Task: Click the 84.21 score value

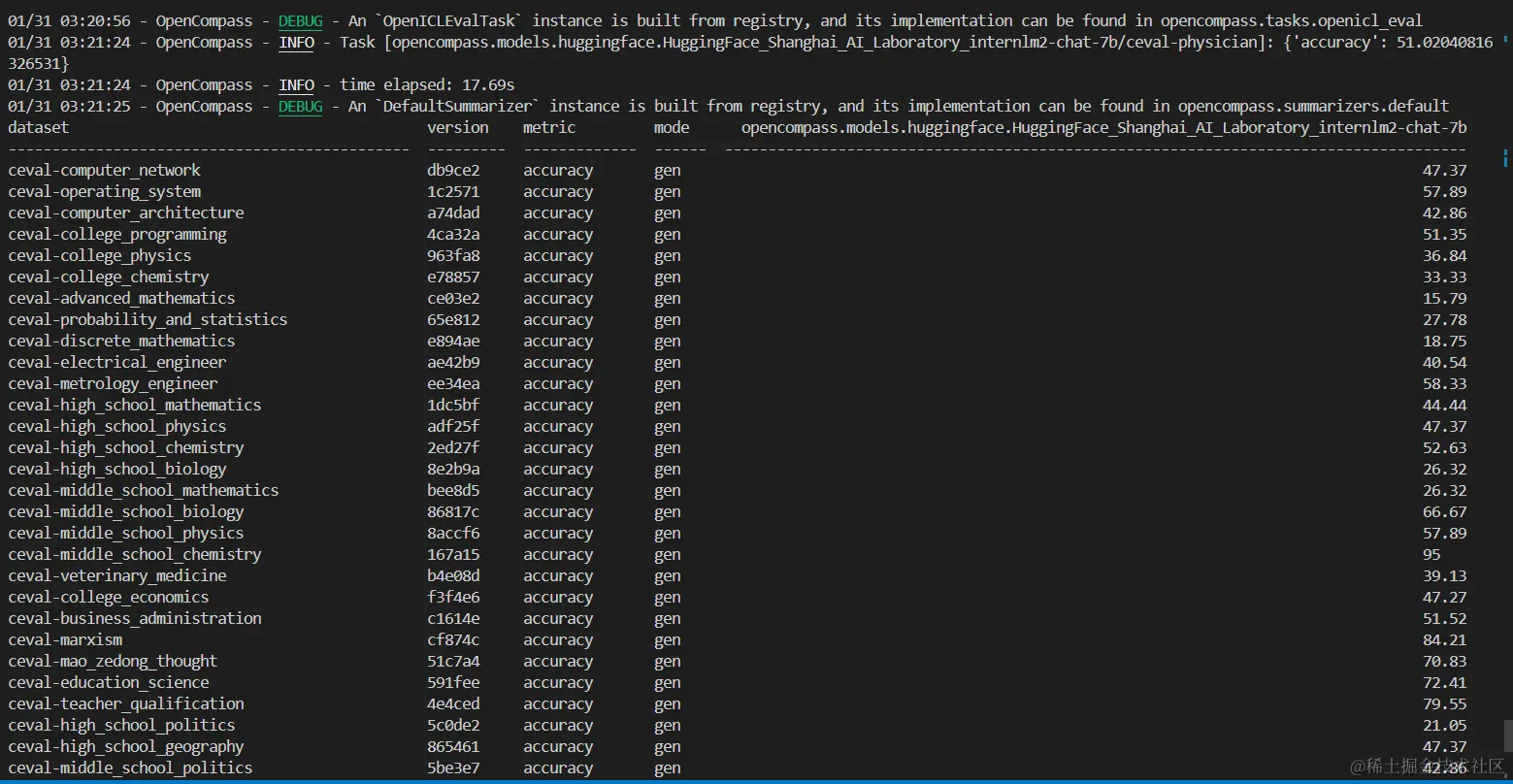Action: (x=1445, y=639)
